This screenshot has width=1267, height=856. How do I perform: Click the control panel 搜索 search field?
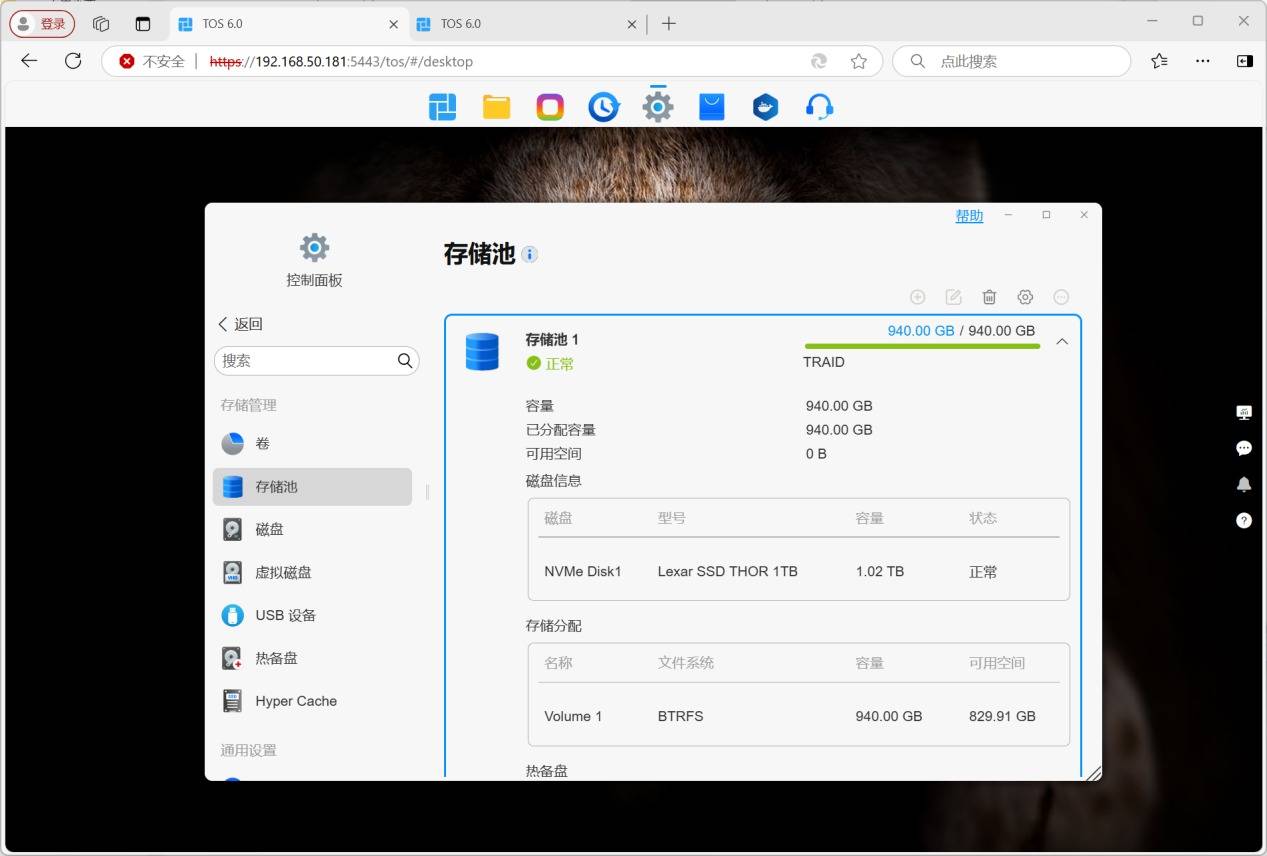click(306, 361)
